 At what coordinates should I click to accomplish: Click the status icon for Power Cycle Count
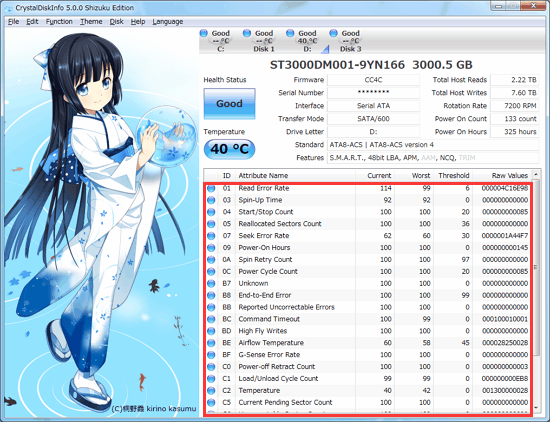[x=211, y=272]
